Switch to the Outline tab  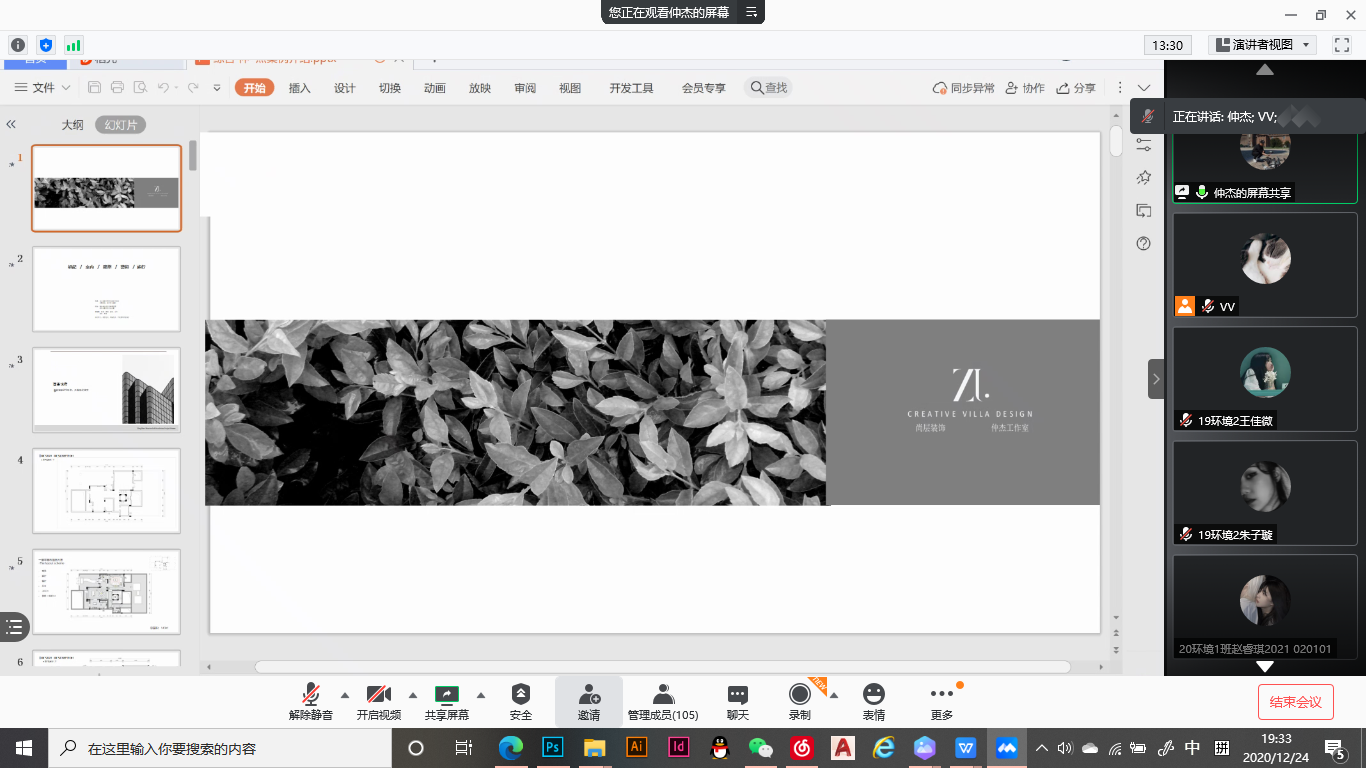pos(73,125)
